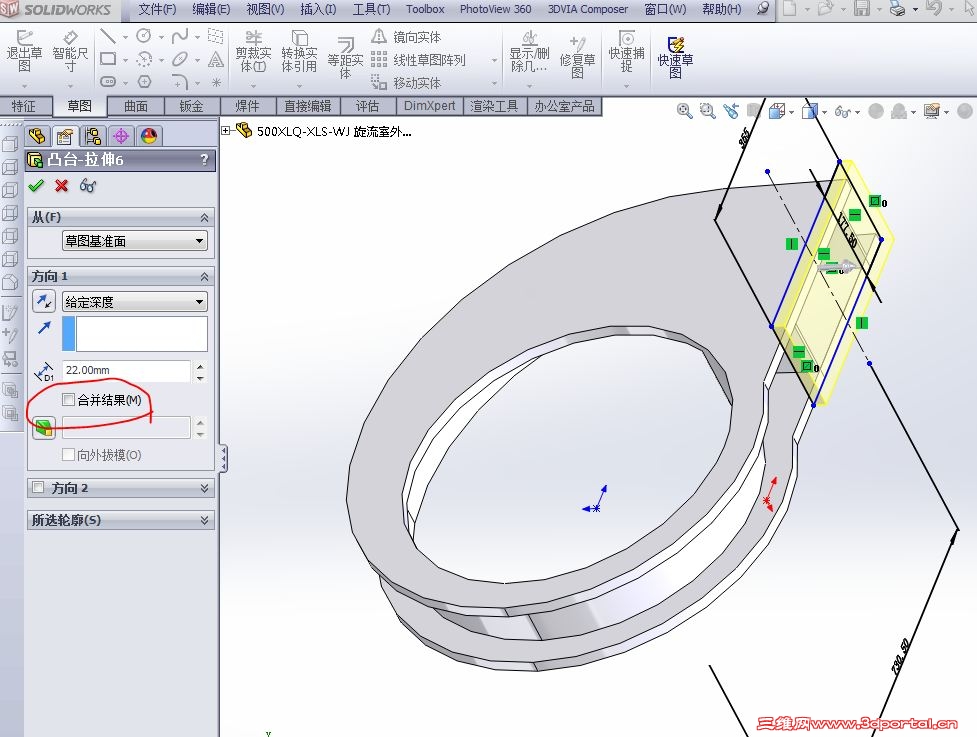Select the sketch Text tool
Image resolution: width=977 pixels, height=737 pixels.
pos(216,59)
